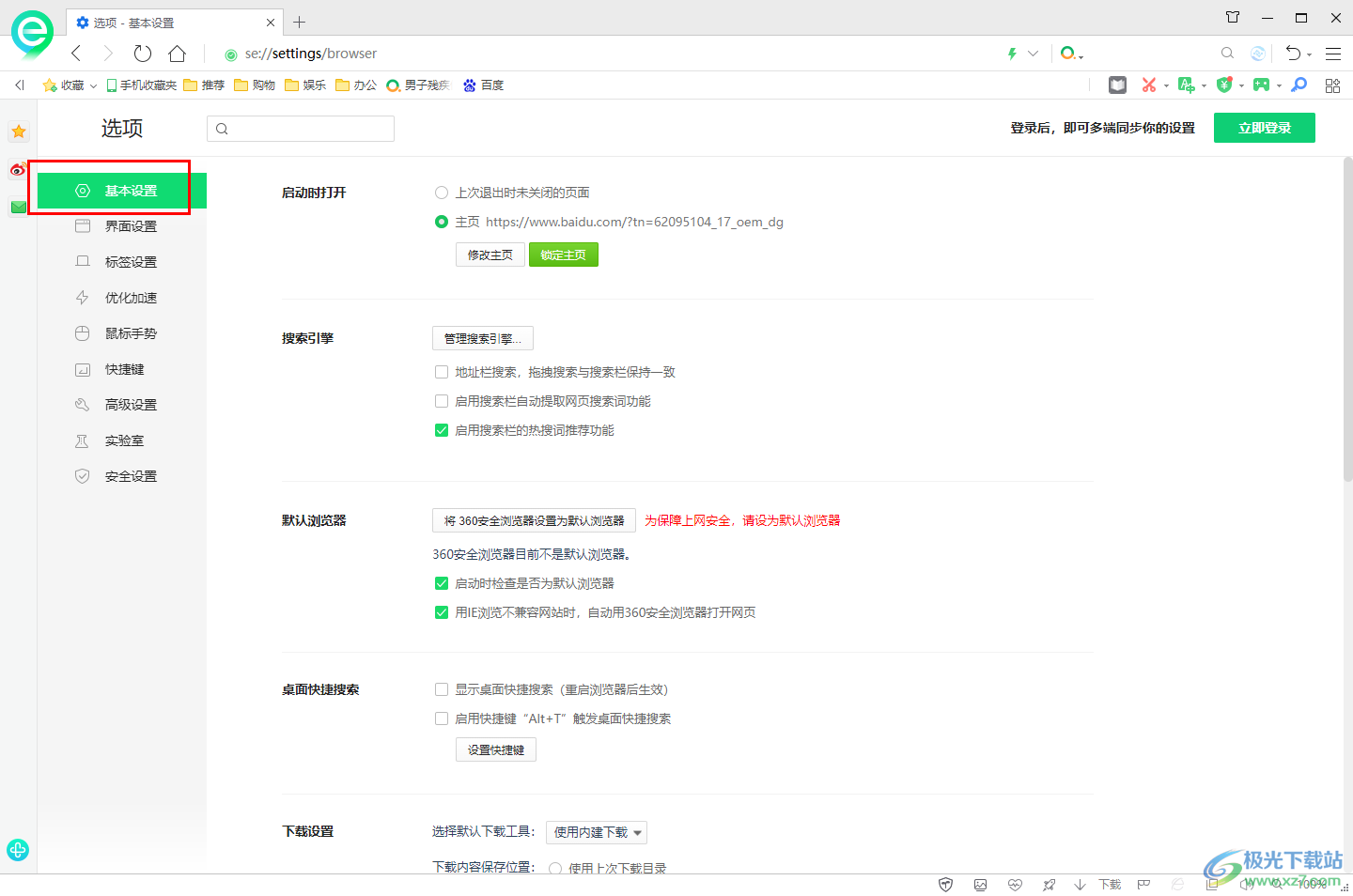
Task: Open the Weibo sidebar icon
Action: [19, 169]
